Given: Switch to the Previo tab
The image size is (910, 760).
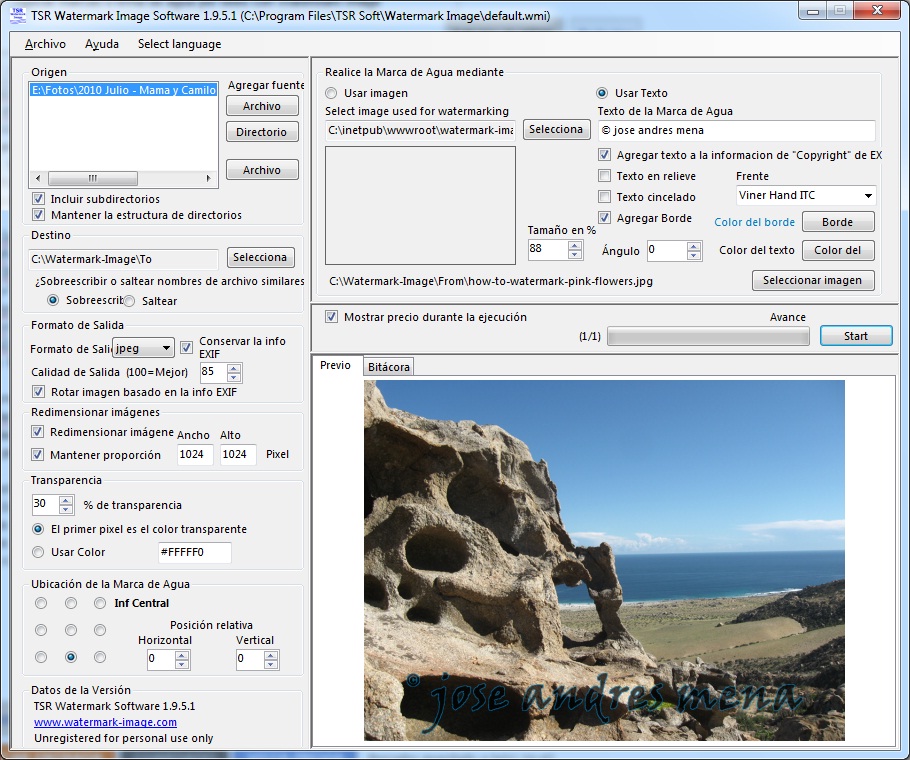Looking at the screenshot, I should (335, 365).
